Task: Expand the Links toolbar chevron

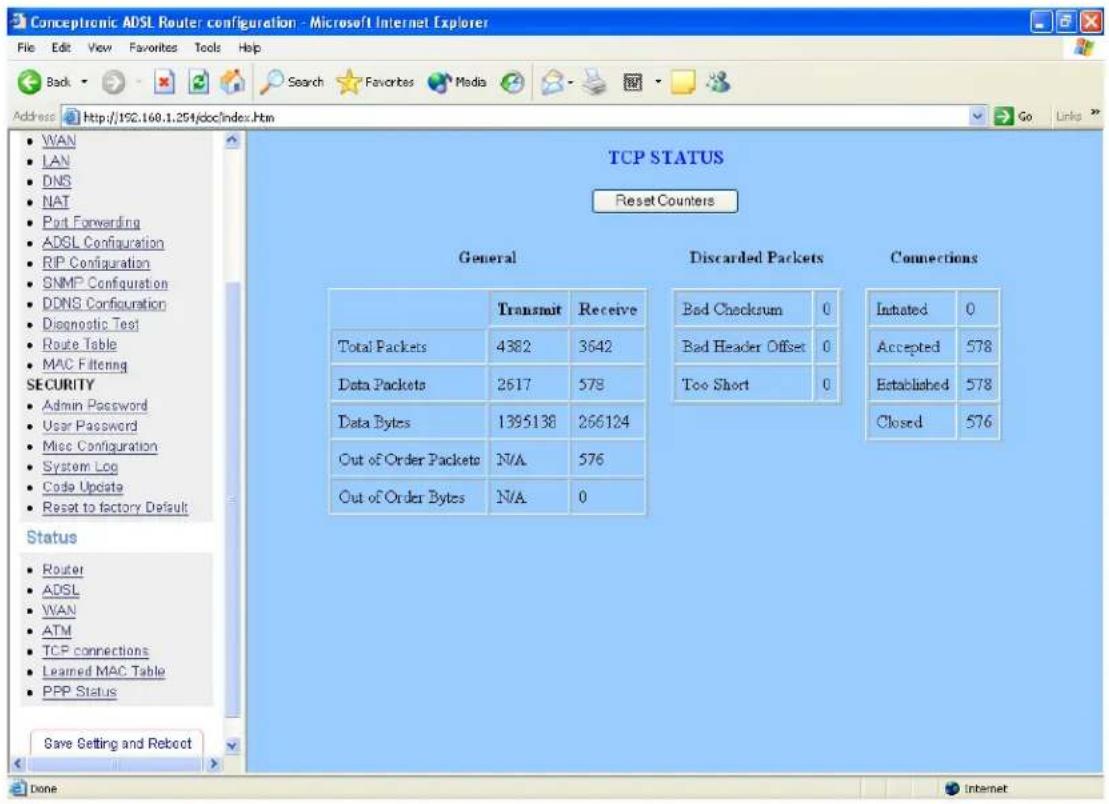Action: pos(1095,113)
